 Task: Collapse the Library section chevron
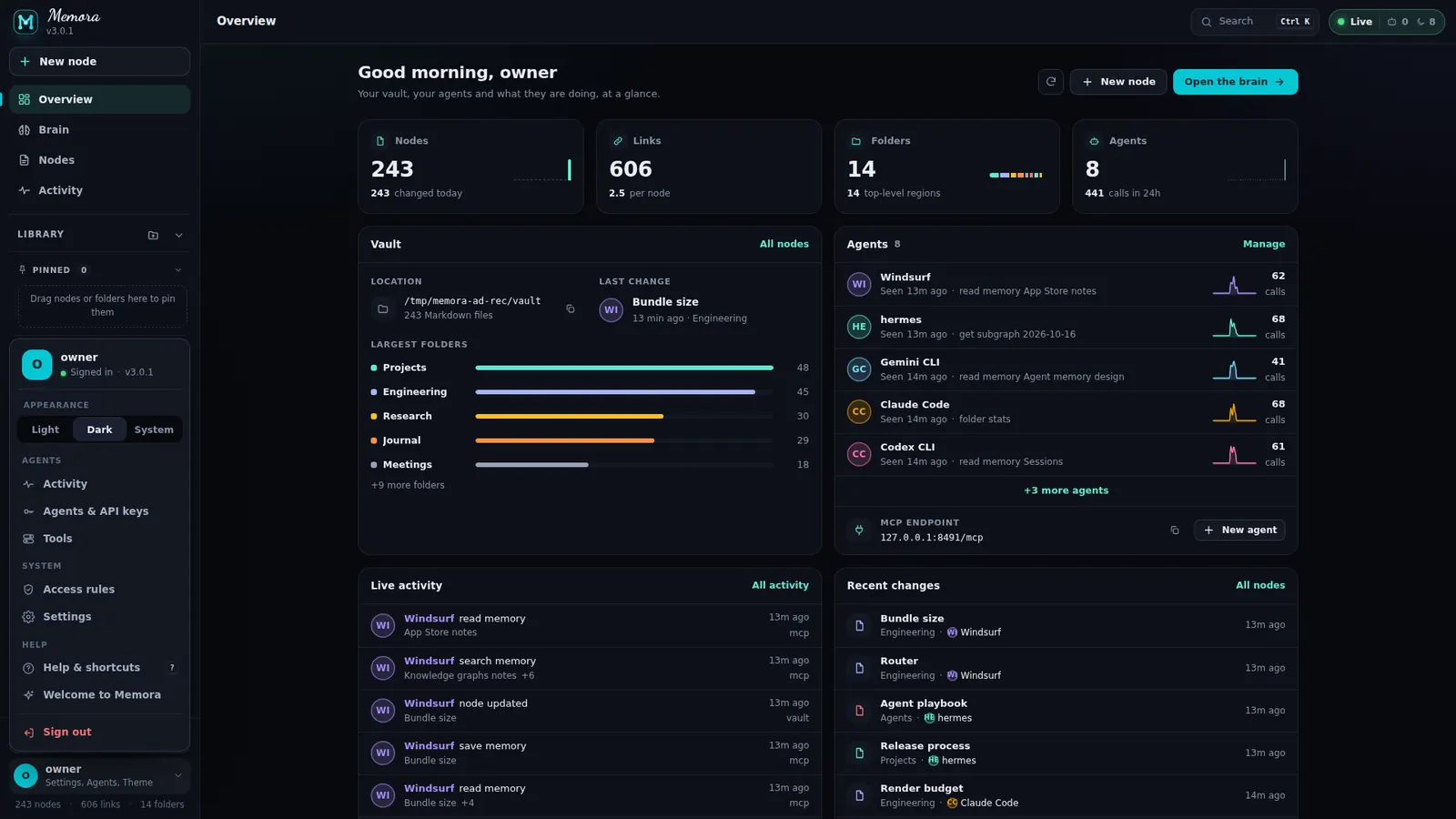179,235
